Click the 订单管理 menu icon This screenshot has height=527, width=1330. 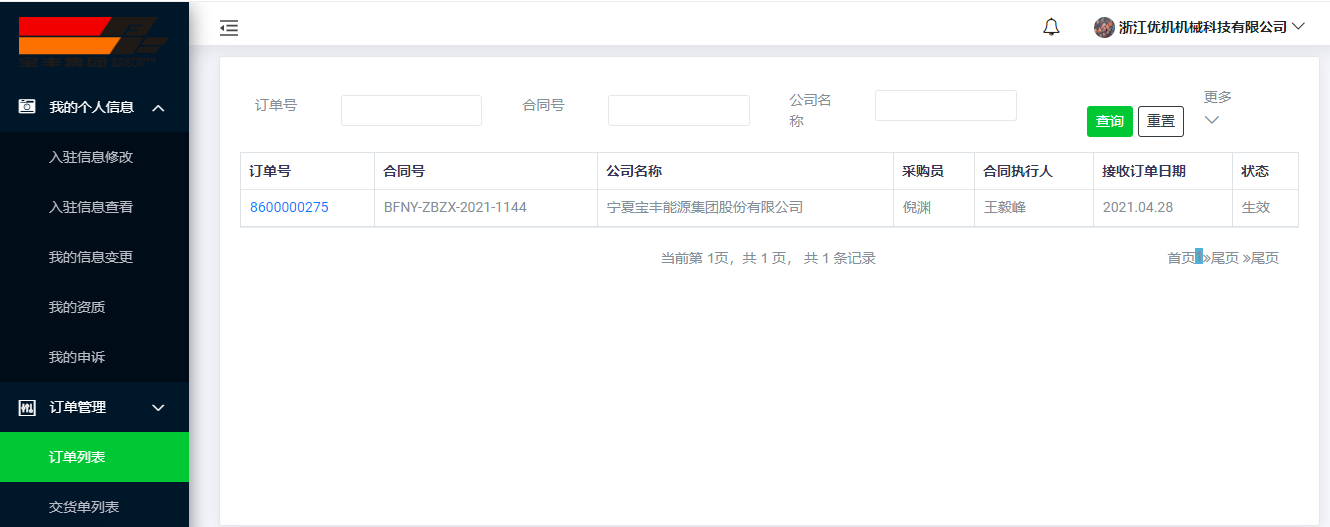point(27,407)
